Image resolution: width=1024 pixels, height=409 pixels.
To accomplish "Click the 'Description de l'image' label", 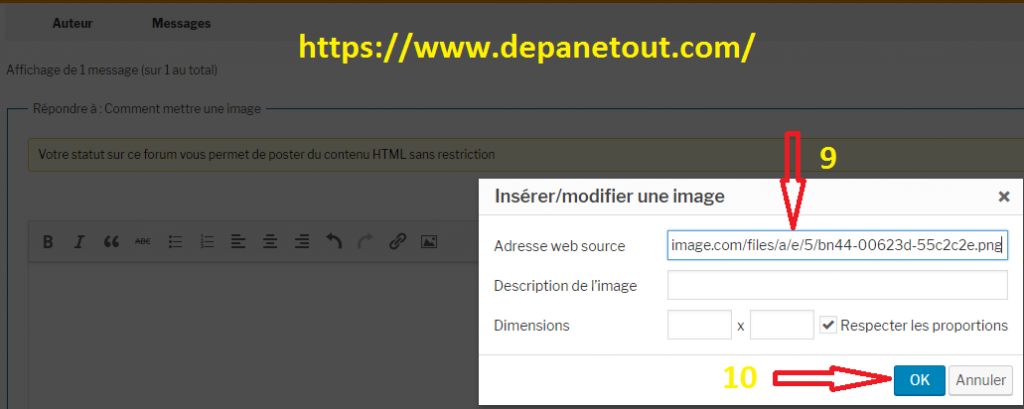I will [566, 286].
